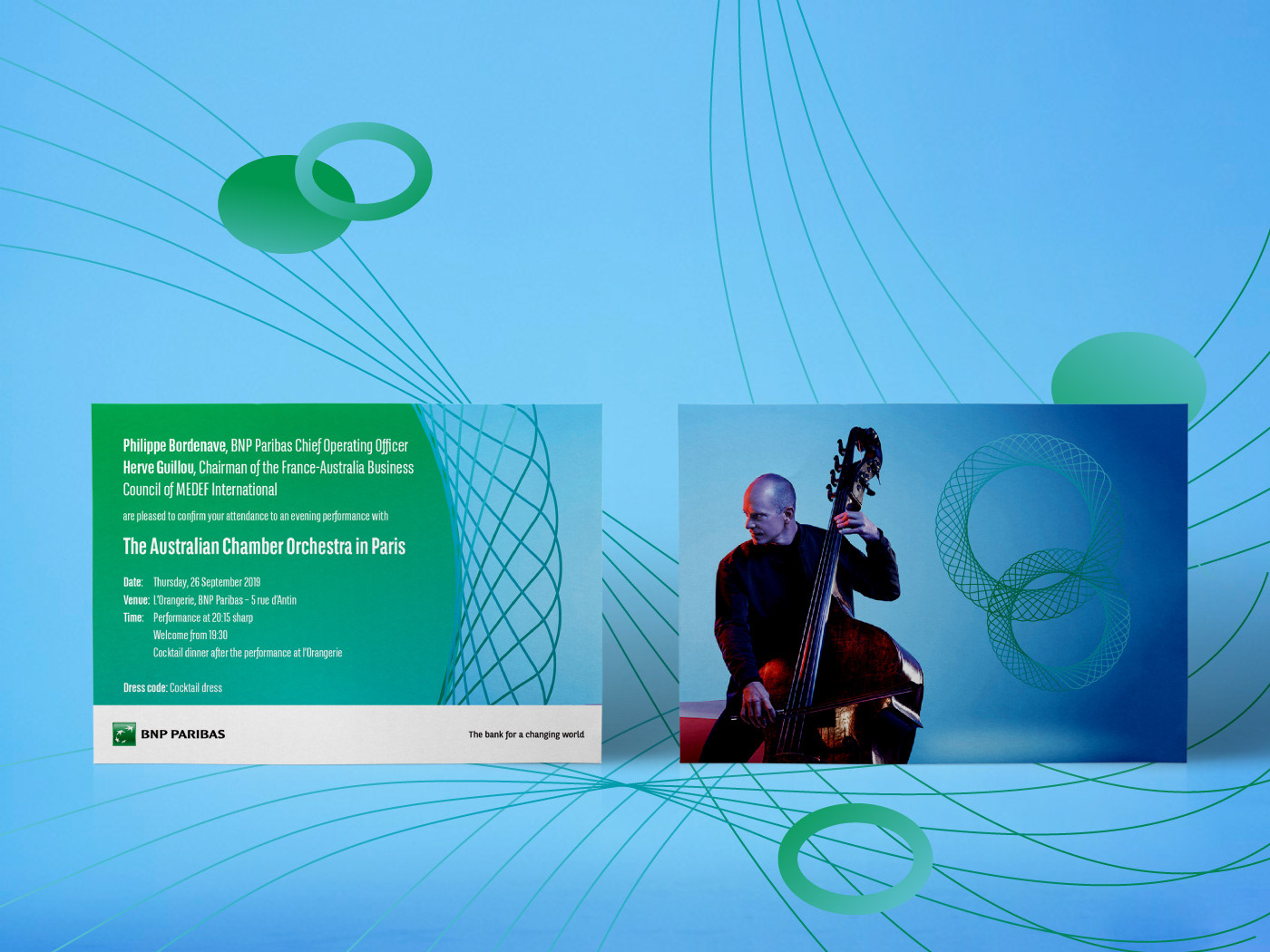Click the "BNP PARIBAS" wordmark text
This screenshot has height=952, width=1270.
pyautogui.click(x=182, y=734)
